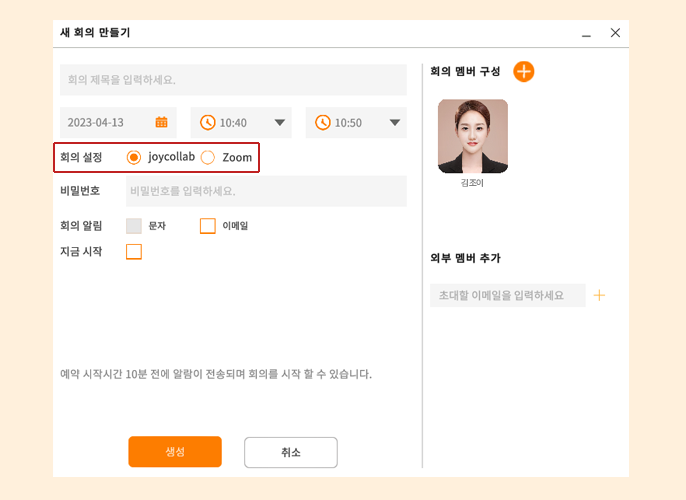Select the joycollab radio option

coord(133,157)
